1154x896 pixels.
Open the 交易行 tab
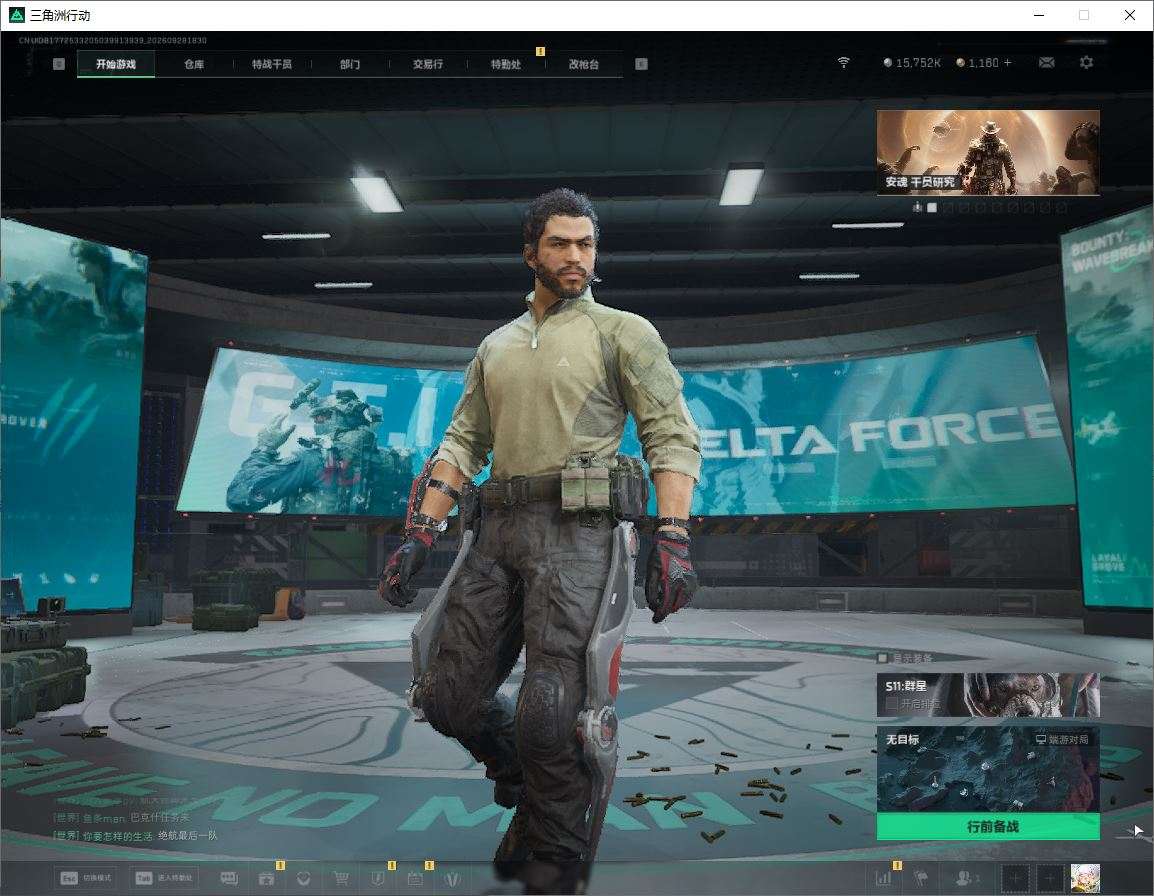click(x=428, y=64)
